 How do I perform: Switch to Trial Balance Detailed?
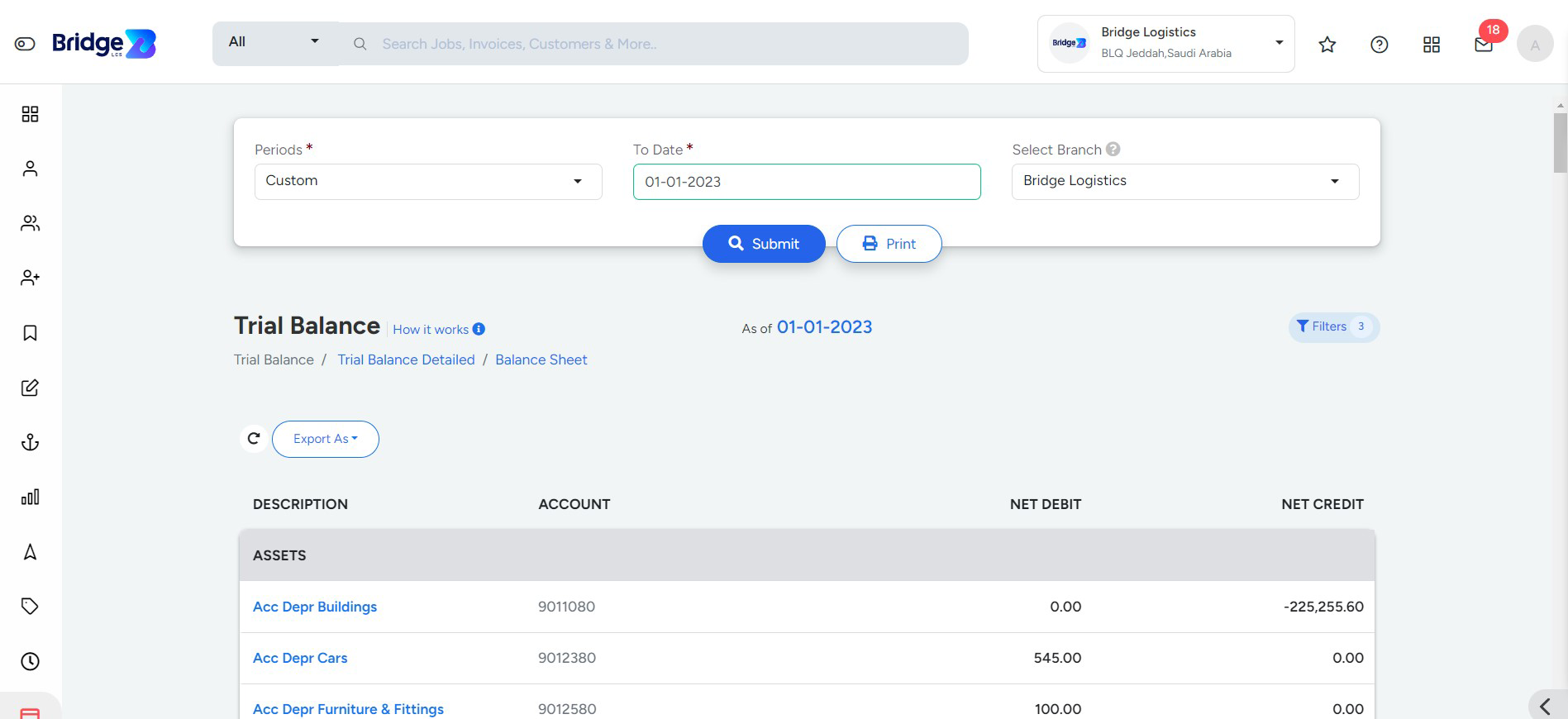[406, 359]
